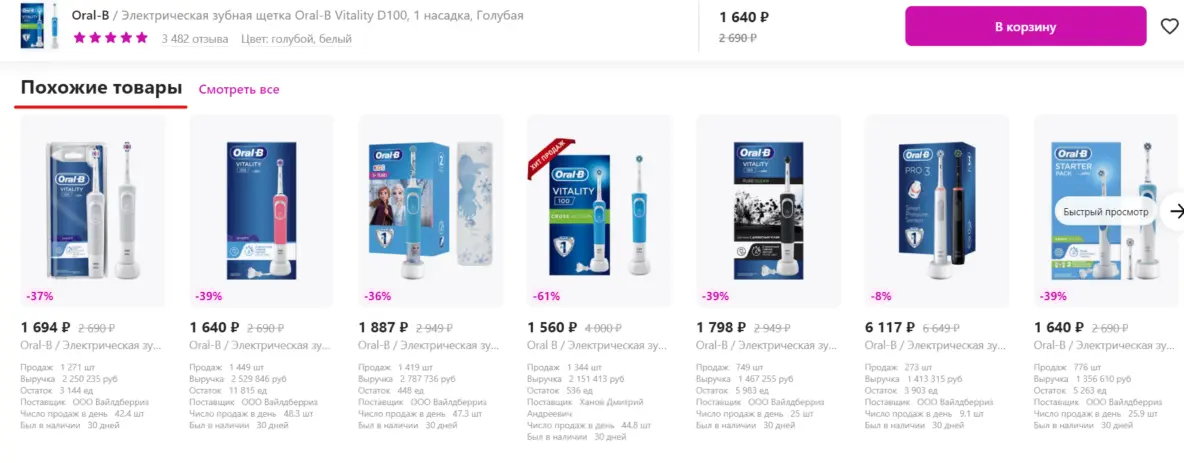Open the white Vitality toothbrush at 1 694 ₽
1184x463 pixels.
[x=92, y=211]
